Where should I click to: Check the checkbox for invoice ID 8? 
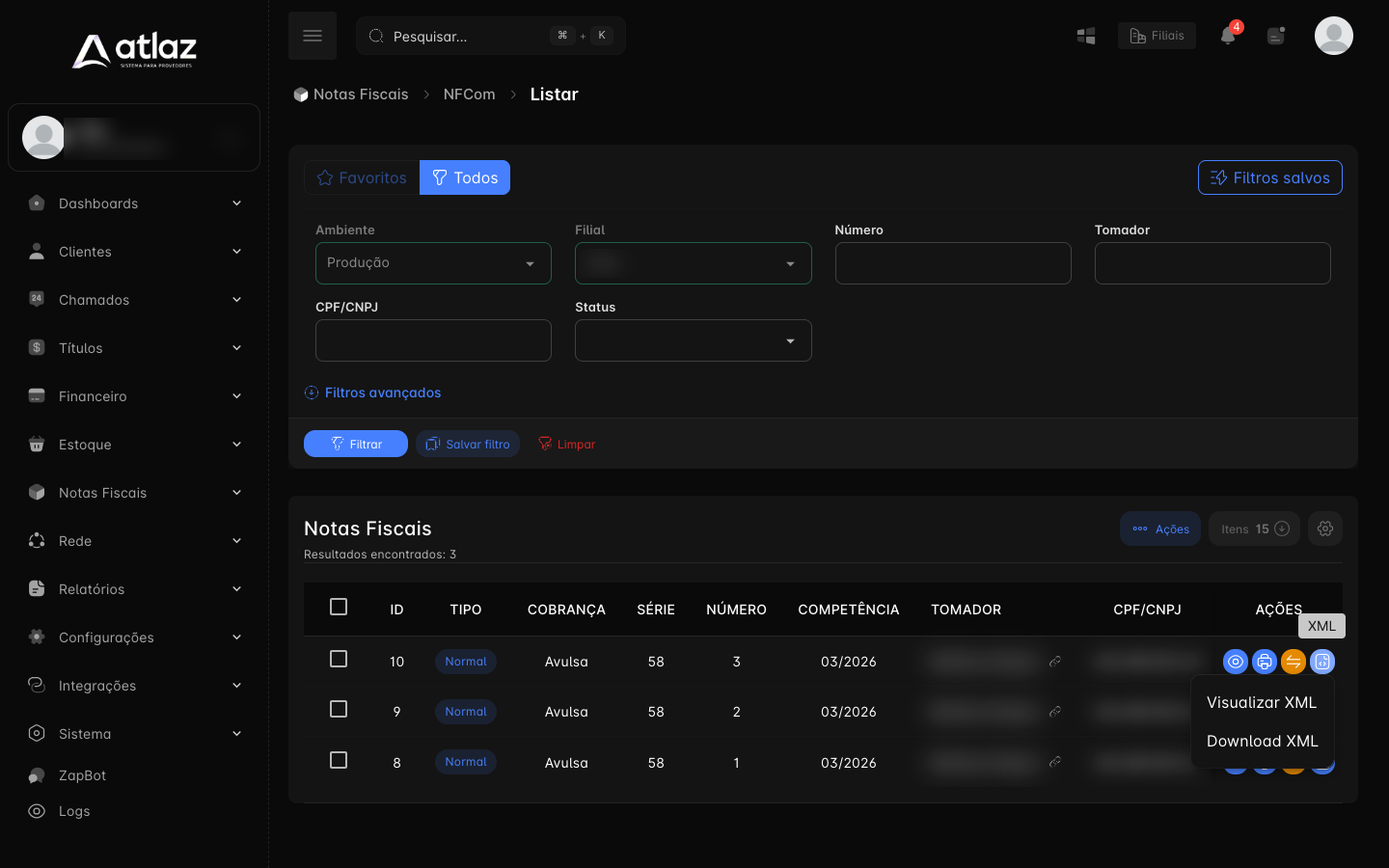339,760
